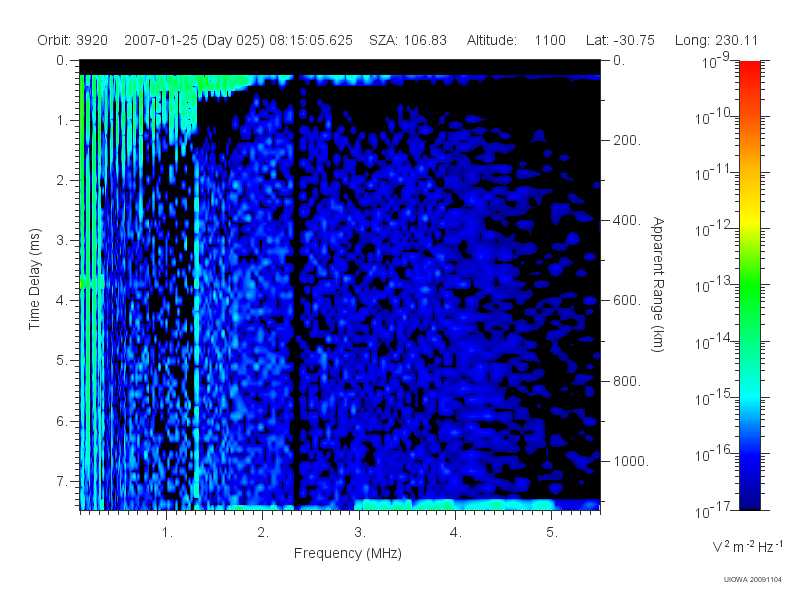Click the '4.' time delay tick label
This screenshot has width=800, height=600.
(61, 301)
